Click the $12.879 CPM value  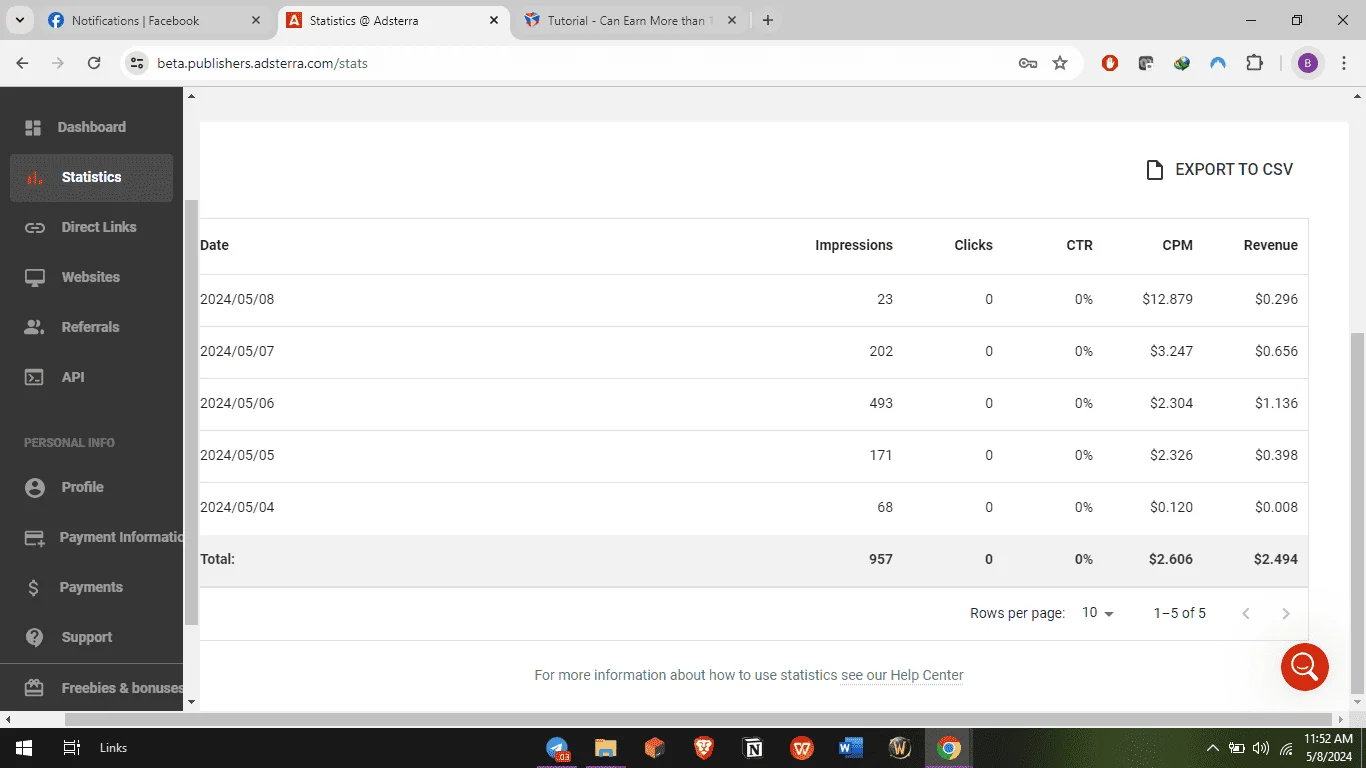pos(1167,299)
